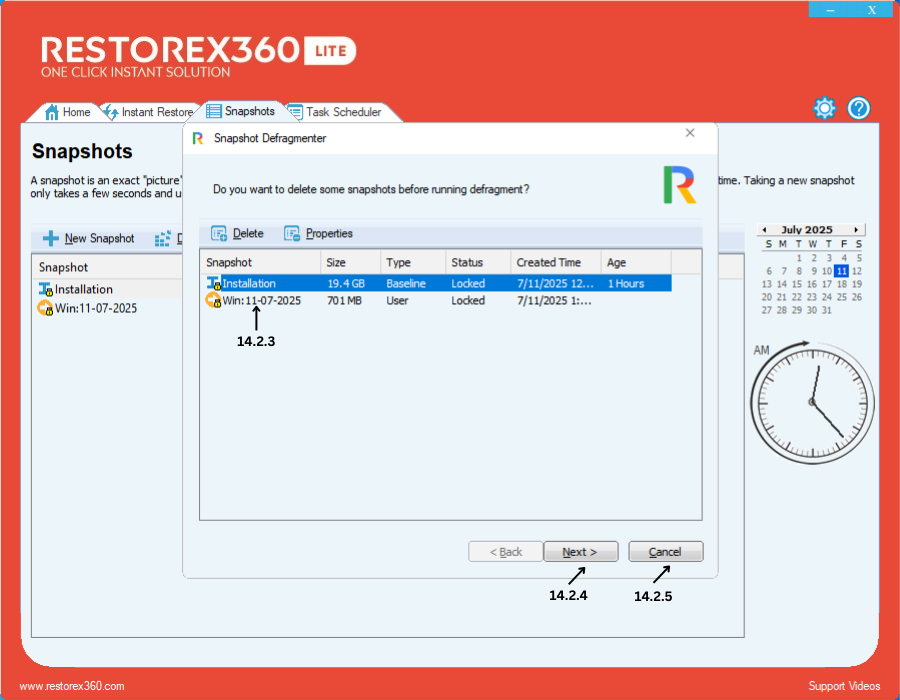Go to next month in calendar
Screen dimensions: 900x700
[x=856, y=230]
